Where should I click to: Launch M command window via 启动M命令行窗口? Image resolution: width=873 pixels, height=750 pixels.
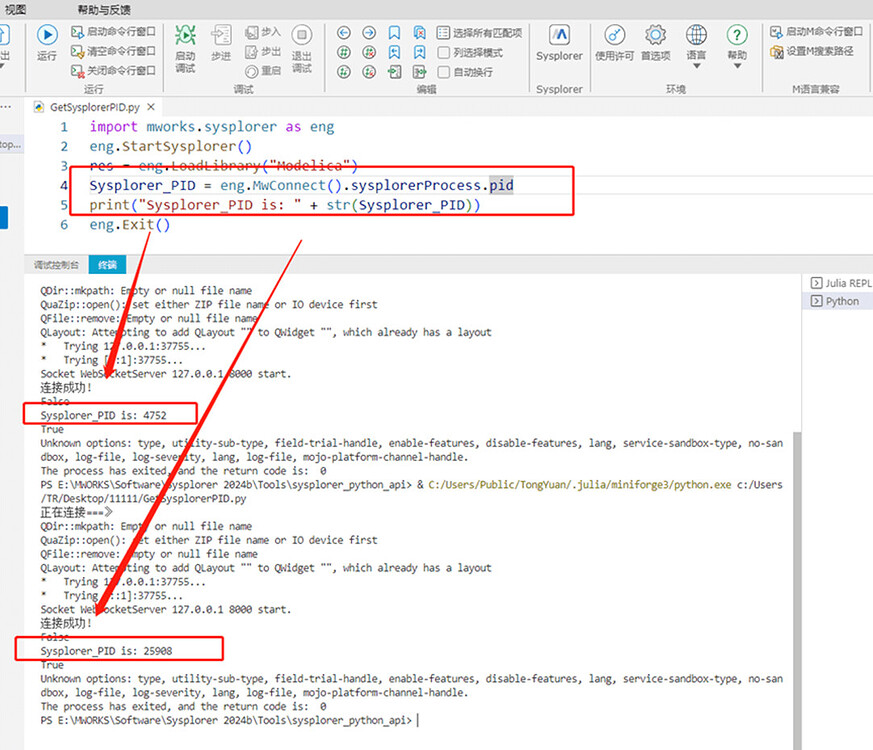coord(816,32)
